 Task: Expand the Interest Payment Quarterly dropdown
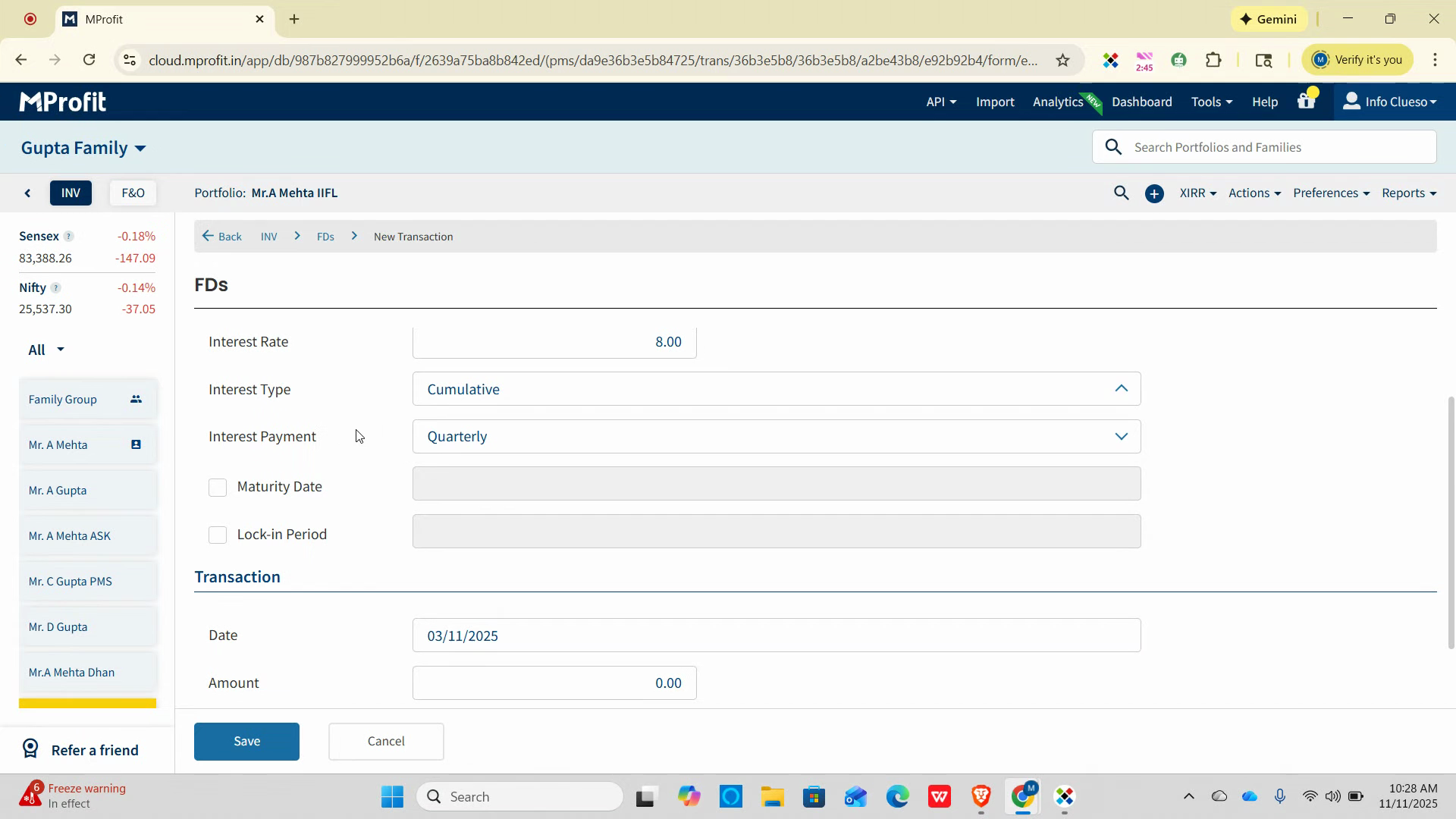[776, 437]
